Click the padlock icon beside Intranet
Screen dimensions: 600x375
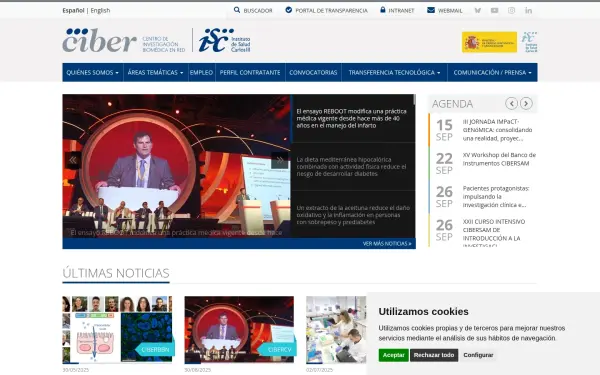[x=383, y=10]
